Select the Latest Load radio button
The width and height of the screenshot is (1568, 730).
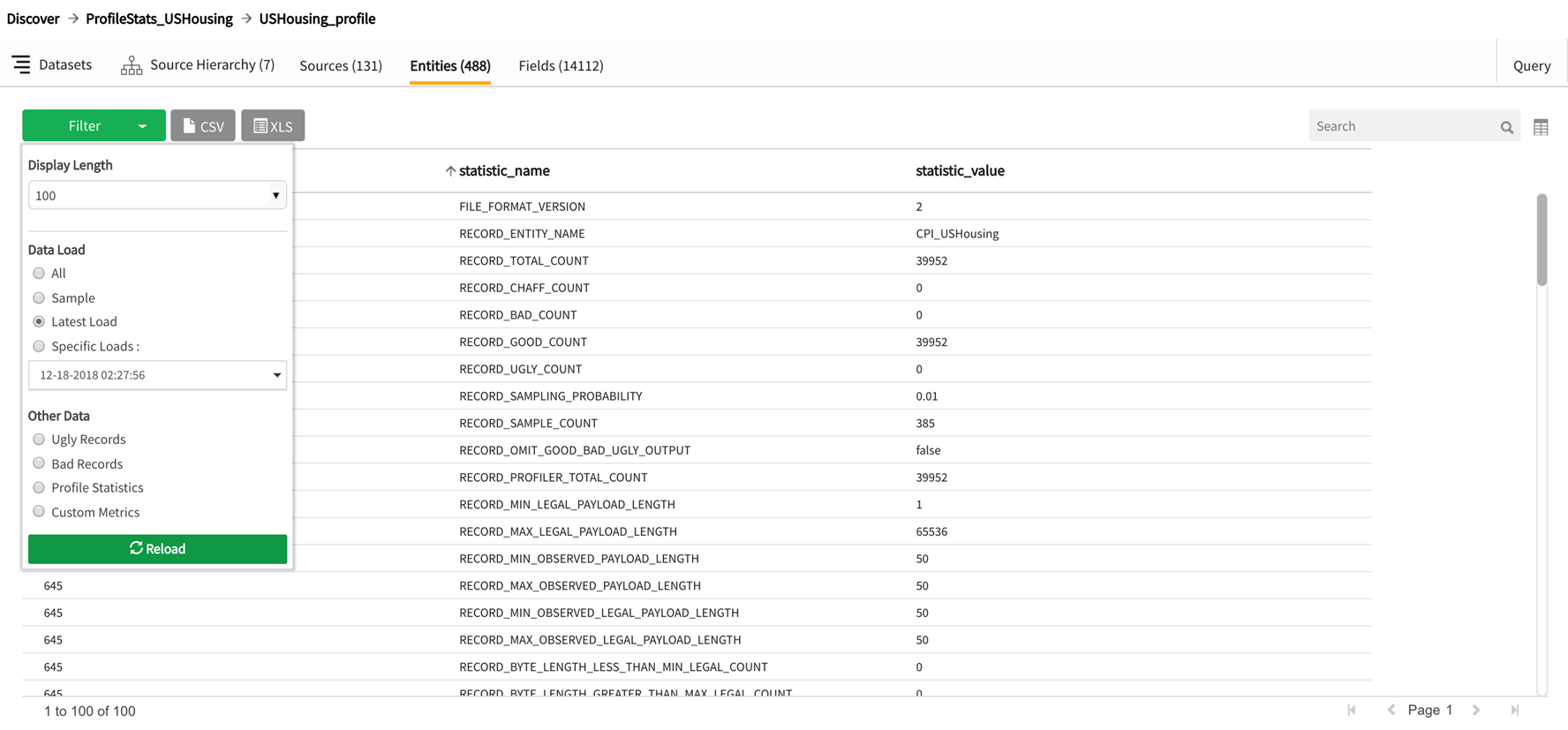pos(39,322)
